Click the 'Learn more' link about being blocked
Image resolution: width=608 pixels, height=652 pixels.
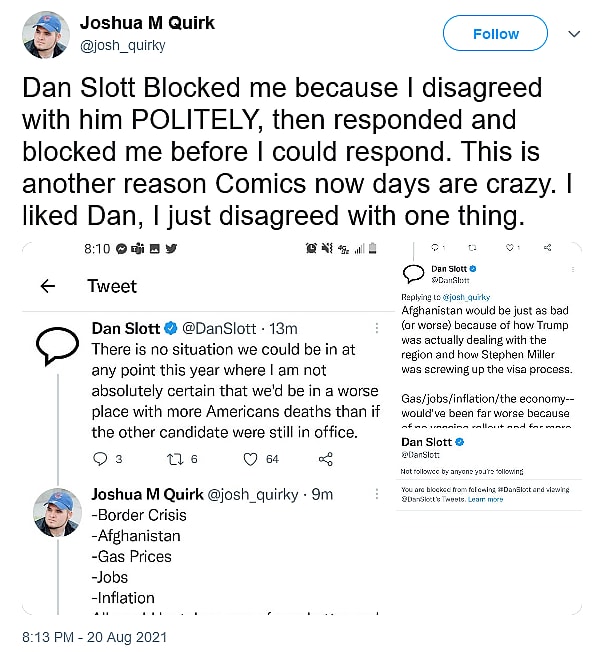486,498
